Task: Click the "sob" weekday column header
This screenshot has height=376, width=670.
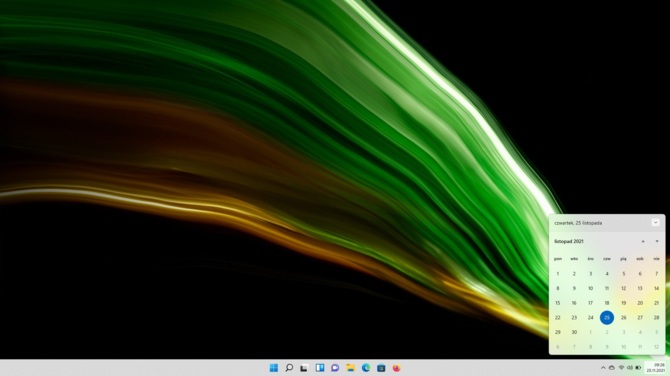Action: (640, 259)
